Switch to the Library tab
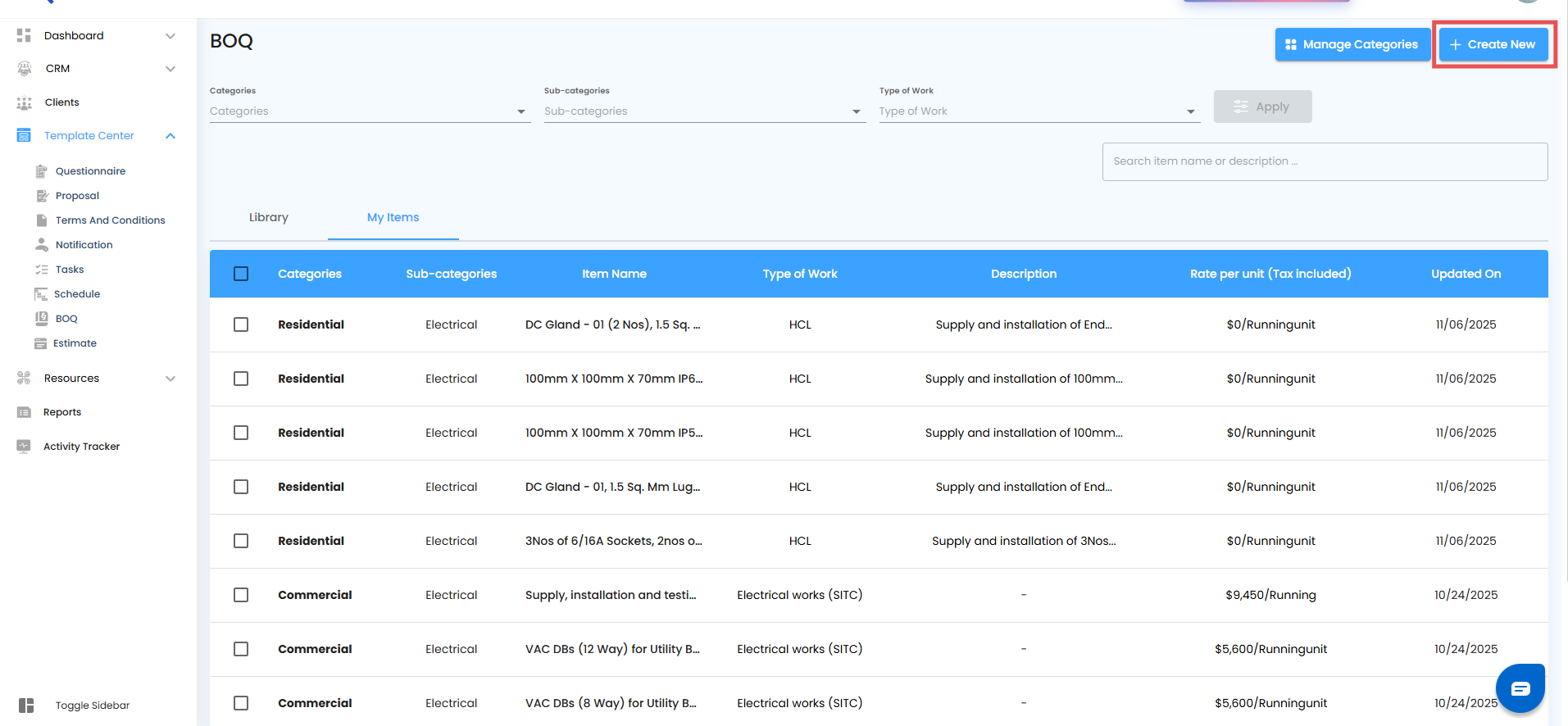 (x=269, y=217)
